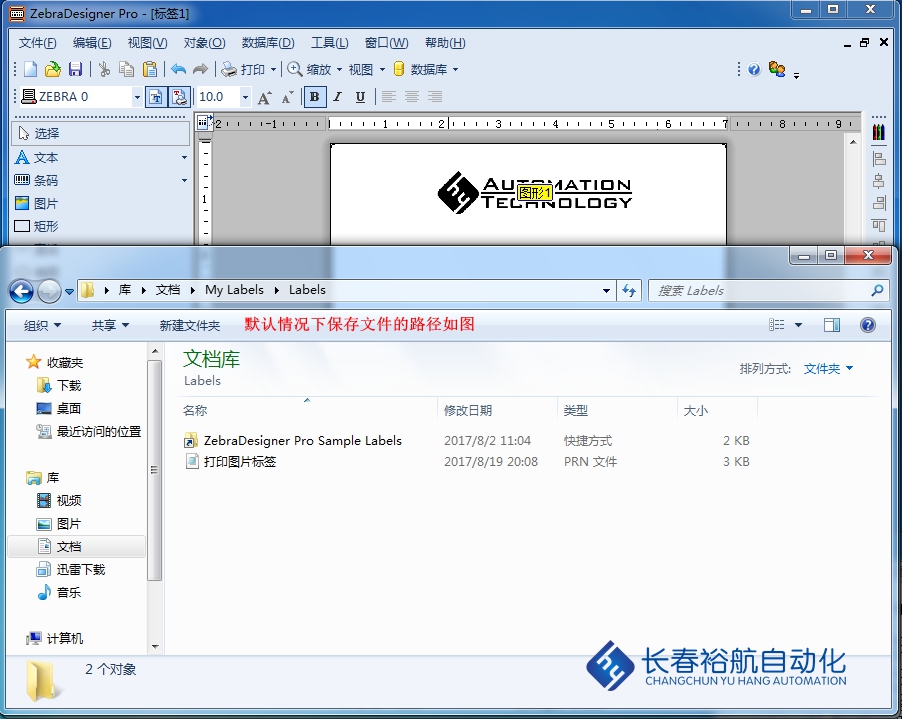Center text in formatting toolbar
The height and width of the screenshot is (719, 902).
point(412,97)
